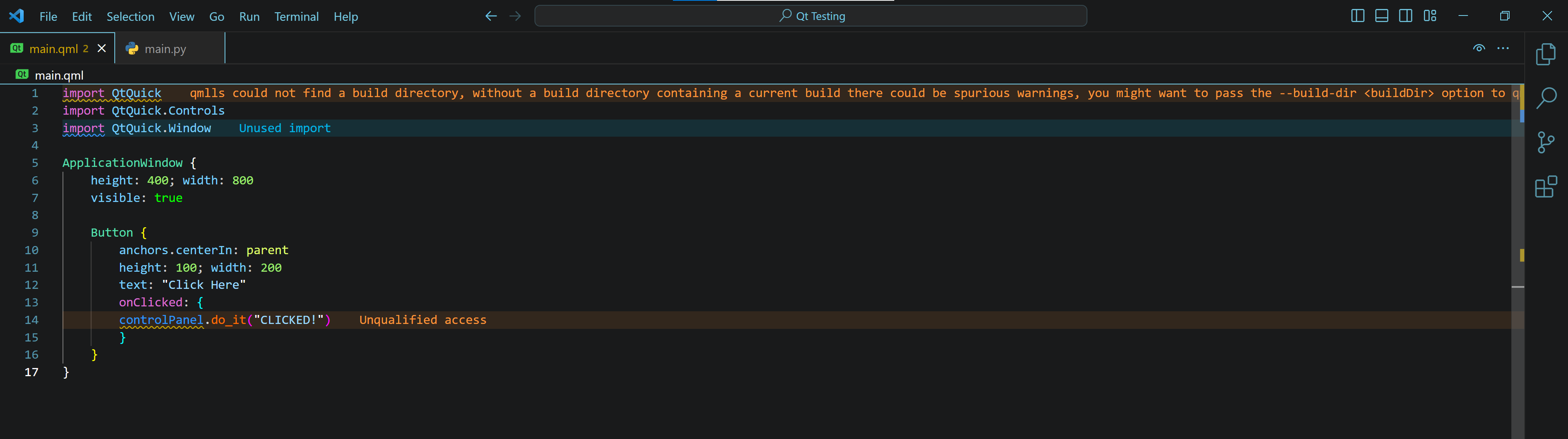Open the Explorer view in activity bar
This screenshot has height=439, width=1568.
[x=1546, y=55]
